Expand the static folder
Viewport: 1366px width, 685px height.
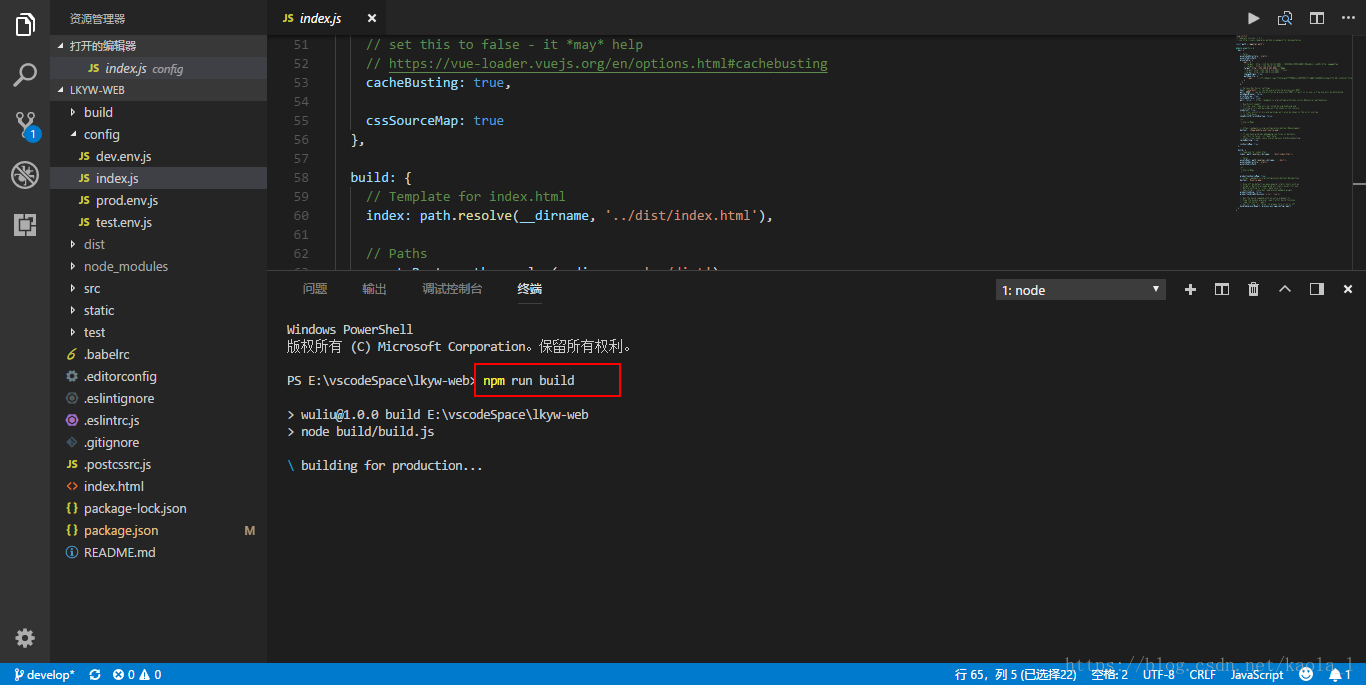[158, 310]
